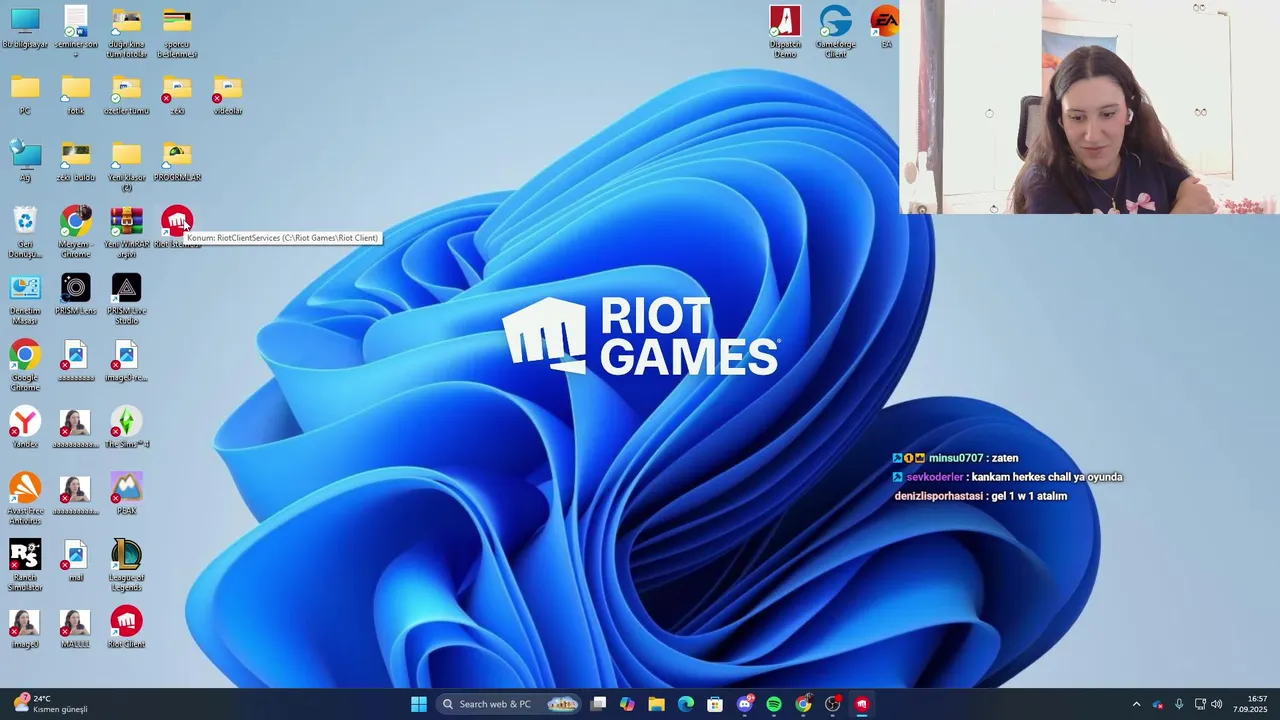Select the Geri Dönüşüm recycle bin
1280x720 pixels.
coord(25,232)
